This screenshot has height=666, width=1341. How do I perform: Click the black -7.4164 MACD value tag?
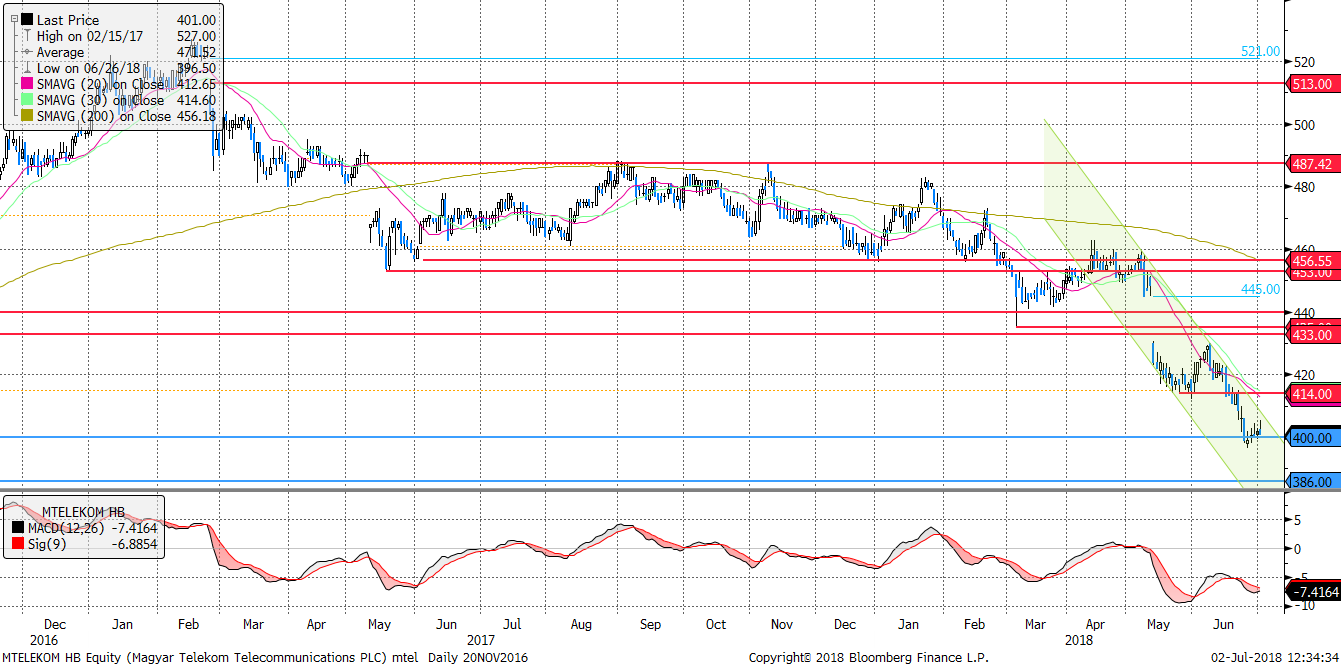tap(1312, 592)
